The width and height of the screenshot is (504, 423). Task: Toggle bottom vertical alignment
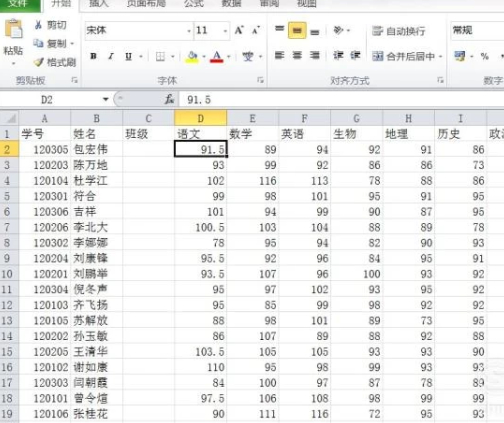[x=315, y=31]
